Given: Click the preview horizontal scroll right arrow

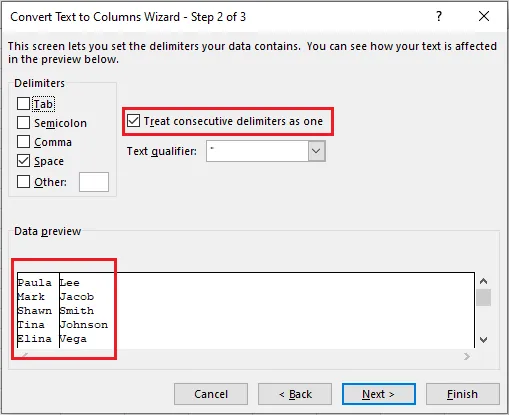Looking at the screenshot, I should point(467,357).
